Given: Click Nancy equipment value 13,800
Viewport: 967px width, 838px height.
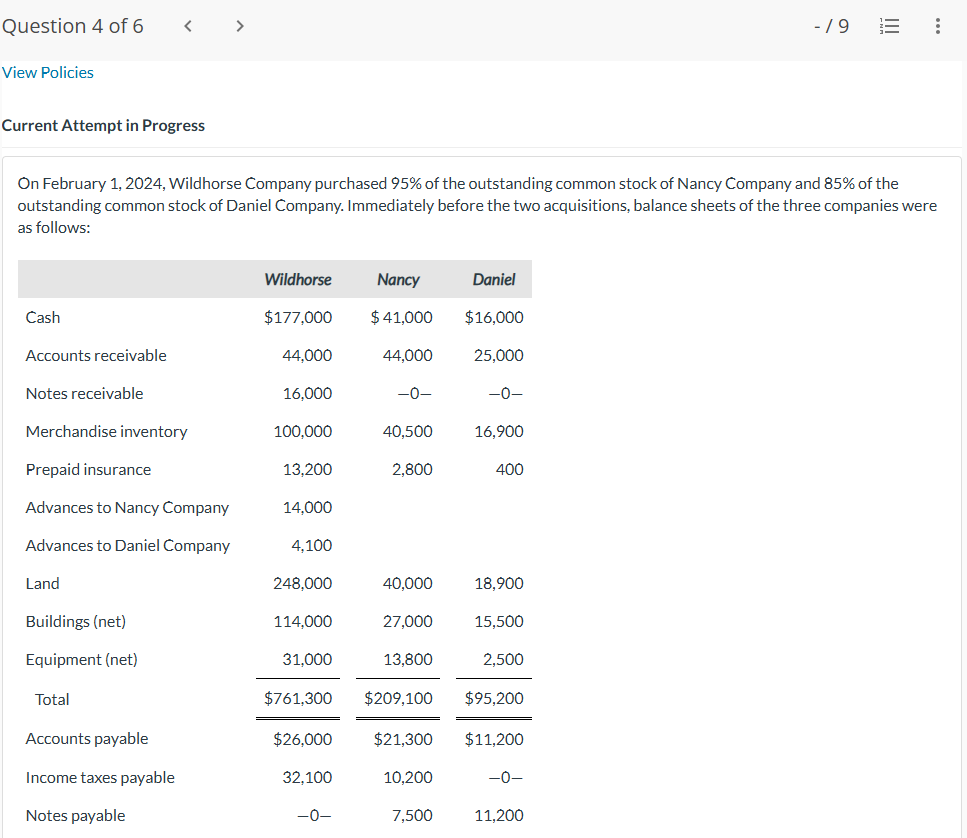Looking at the screenshot, I should [x=408, y=660].
